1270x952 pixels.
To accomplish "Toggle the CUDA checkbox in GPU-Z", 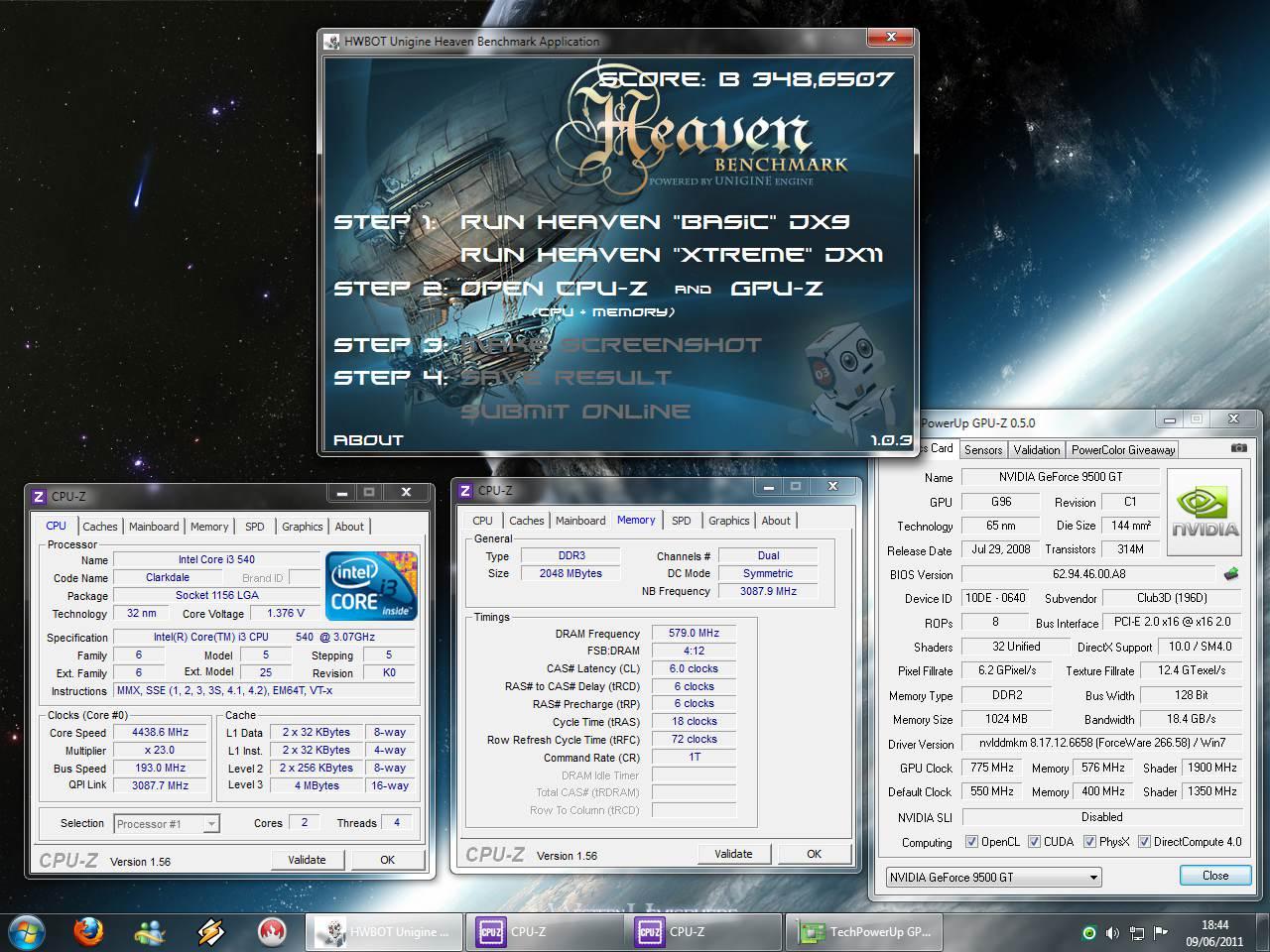I will [1034, 842].
